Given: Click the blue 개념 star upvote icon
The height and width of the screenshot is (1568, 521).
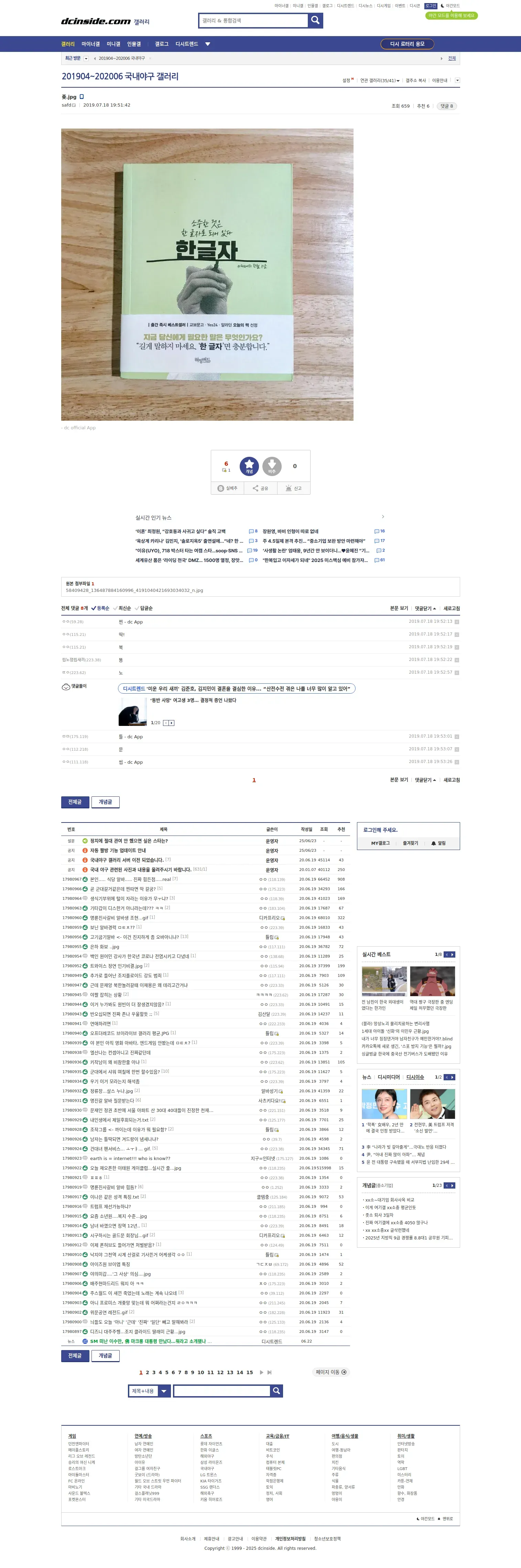Looking at the screenshot, I should [249, 466].
